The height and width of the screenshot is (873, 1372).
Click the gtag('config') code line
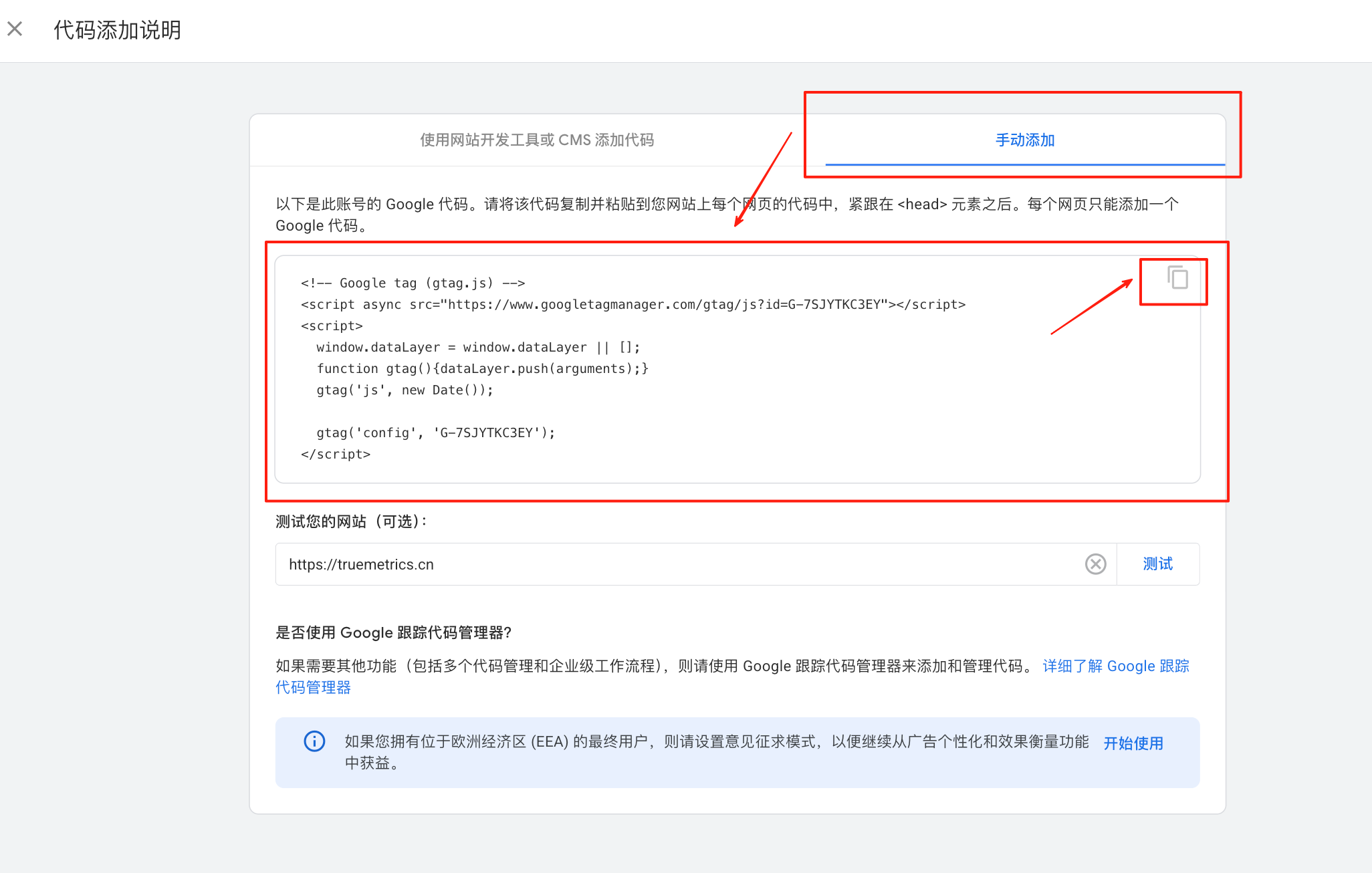[435, 433]
